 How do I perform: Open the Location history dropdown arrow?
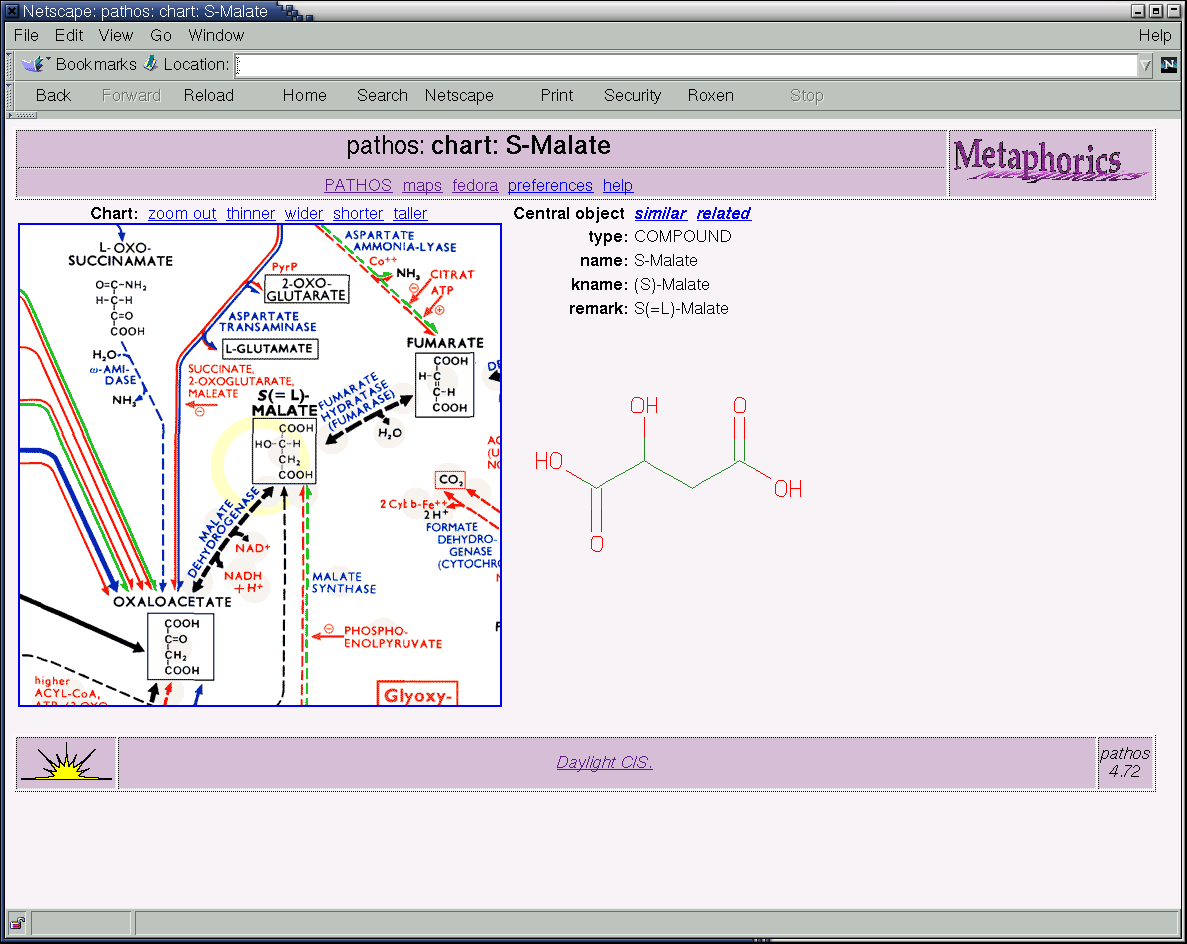coord(1145,65)
